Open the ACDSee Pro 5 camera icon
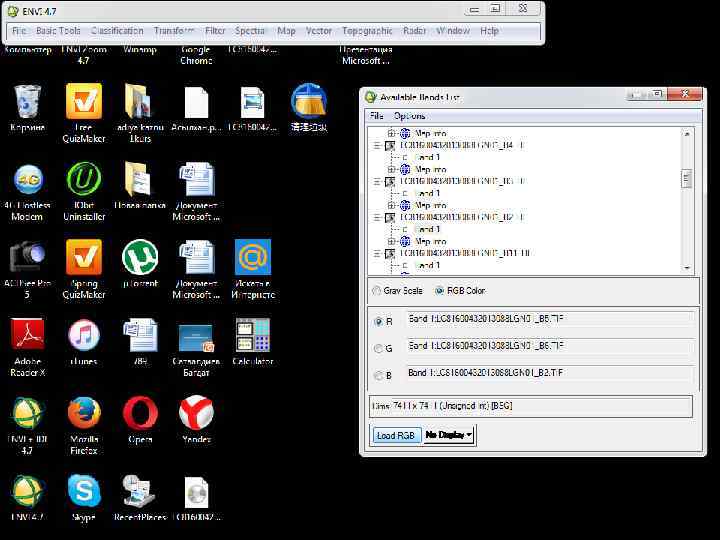This screenshot has width=720, height=540. pyautogui.click(x=28, y=257)
